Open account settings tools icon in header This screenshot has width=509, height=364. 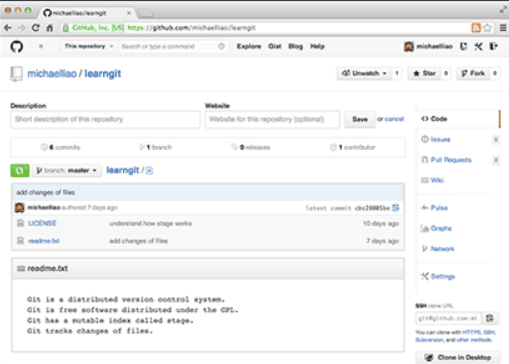coord(478,46)
